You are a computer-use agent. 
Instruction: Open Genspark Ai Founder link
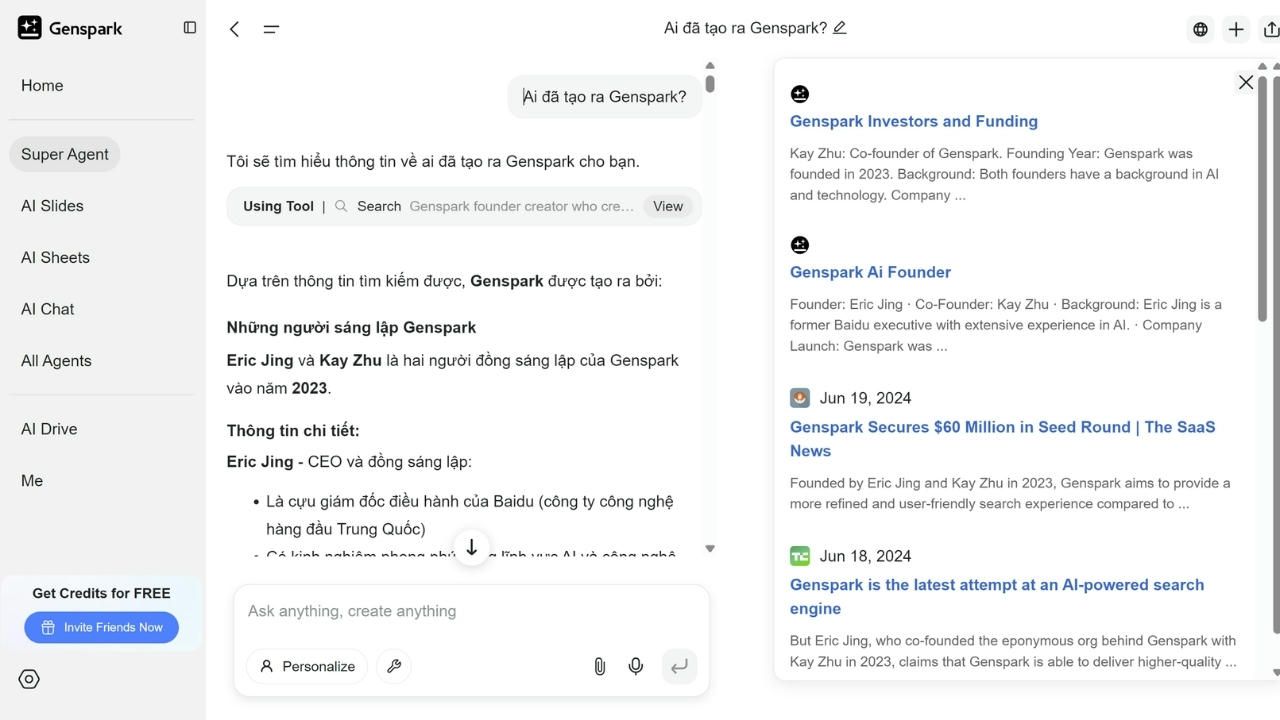[870, 272]
